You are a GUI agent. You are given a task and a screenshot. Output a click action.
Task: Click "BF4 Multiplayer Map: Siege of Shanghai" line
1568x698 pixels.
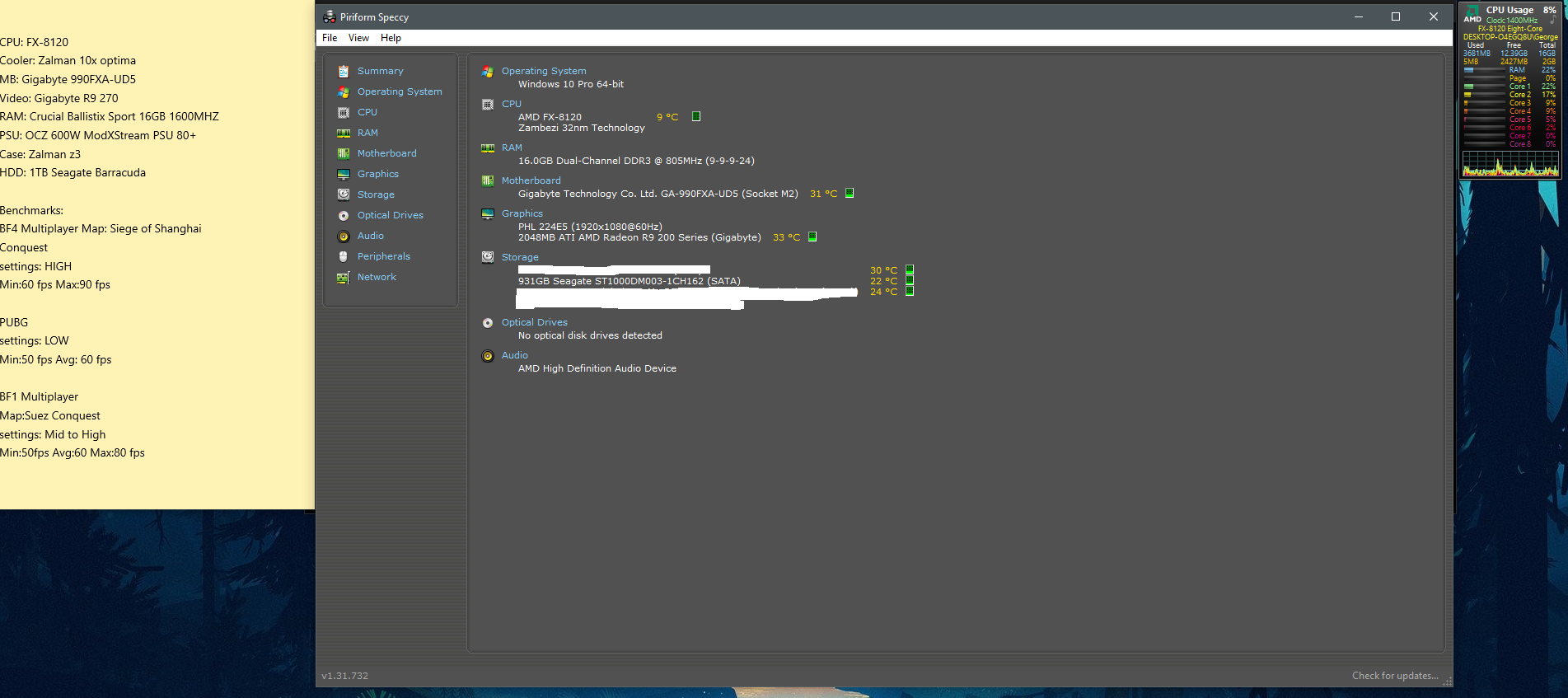click(101, 228)
